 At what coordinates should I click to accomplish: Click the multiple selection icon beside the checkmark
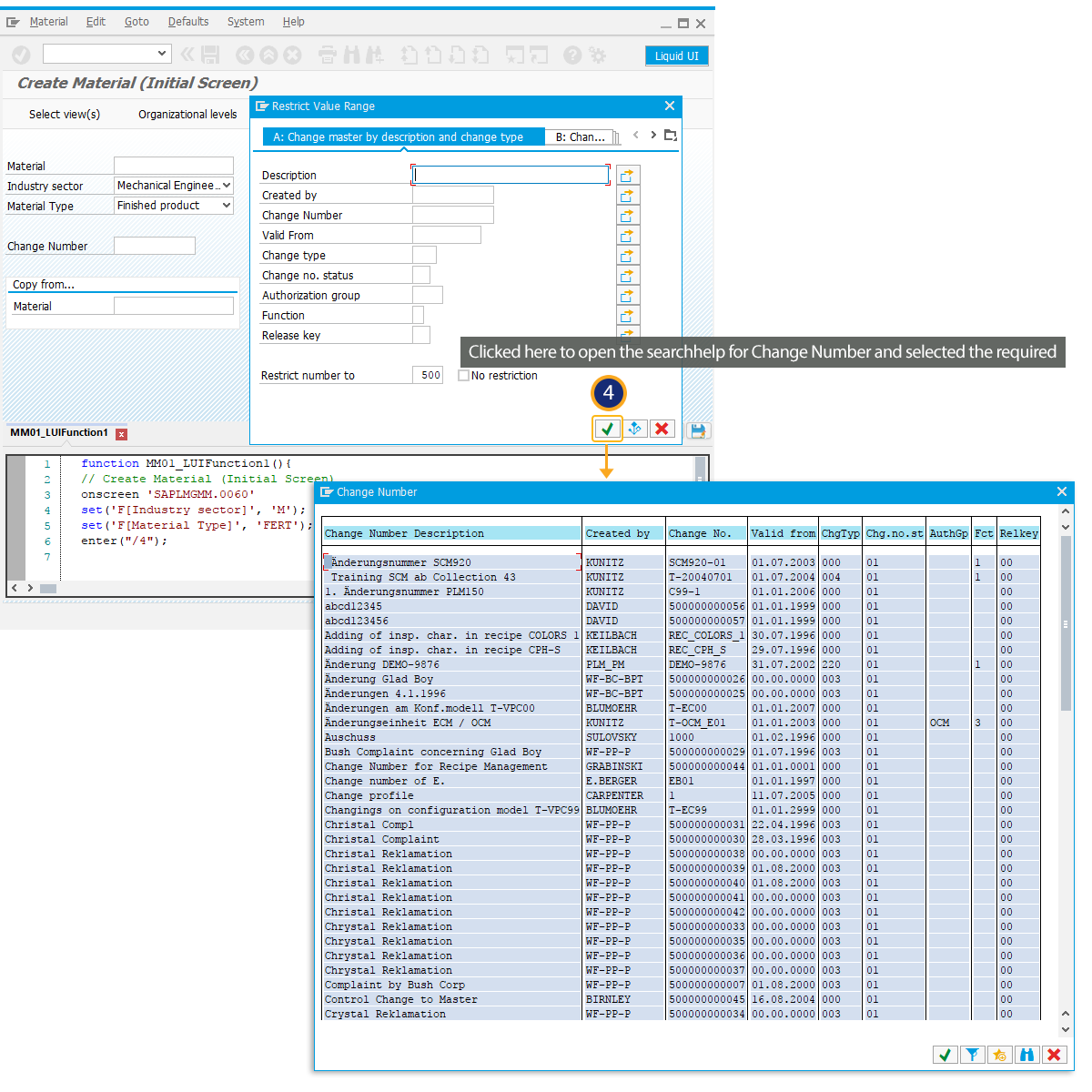click(x=634, y=429)
